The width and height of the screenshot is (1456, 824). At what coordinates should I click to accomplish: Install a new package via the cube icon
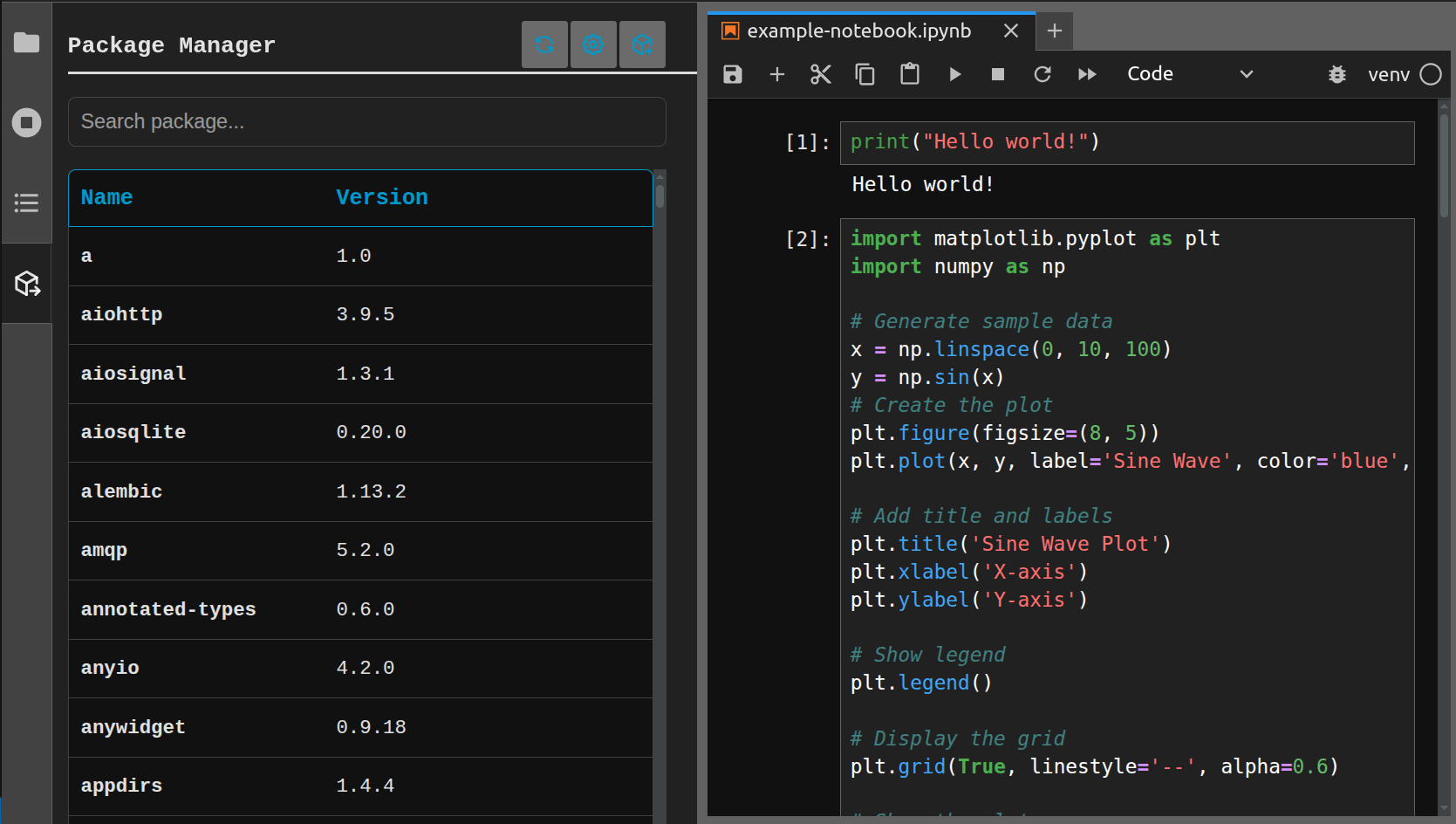click(x=642, y=45)
